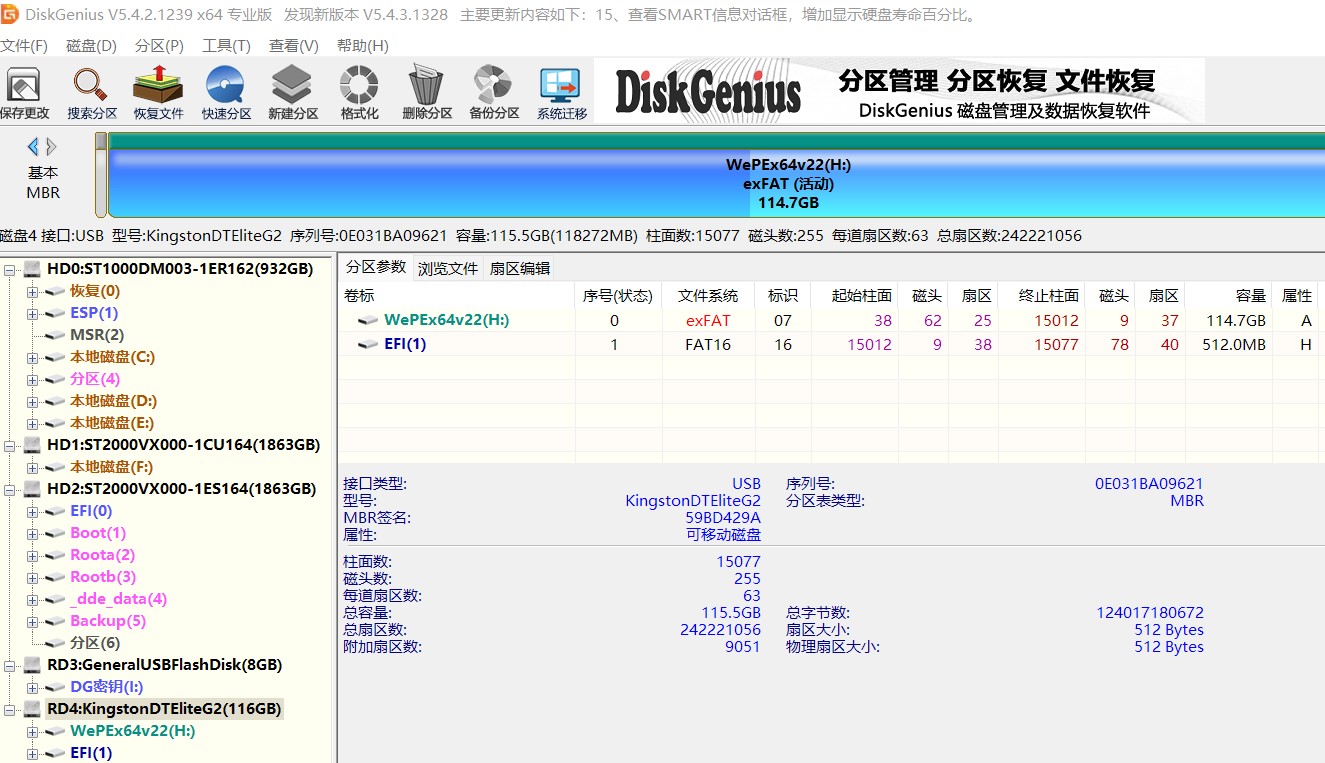Switch to the 扇区编辑 tab
This screenshot has height=763, width=1325.
pyautogui.click(x=519, y=268)
